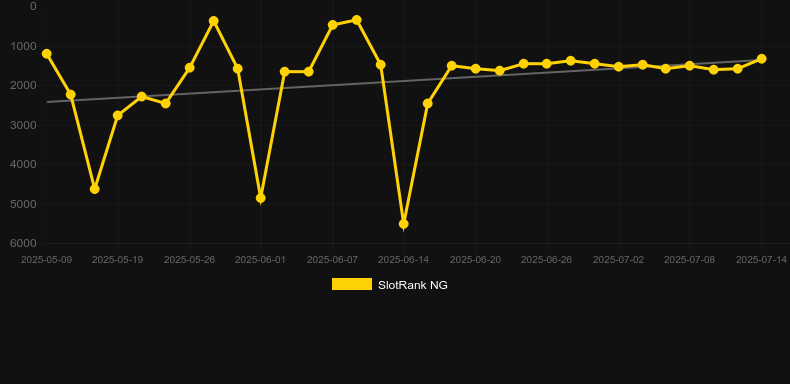The height and width of the screenshot is (384, 790).
Task: Select the data point at 2025-05-09
Action: coord(47,53)
